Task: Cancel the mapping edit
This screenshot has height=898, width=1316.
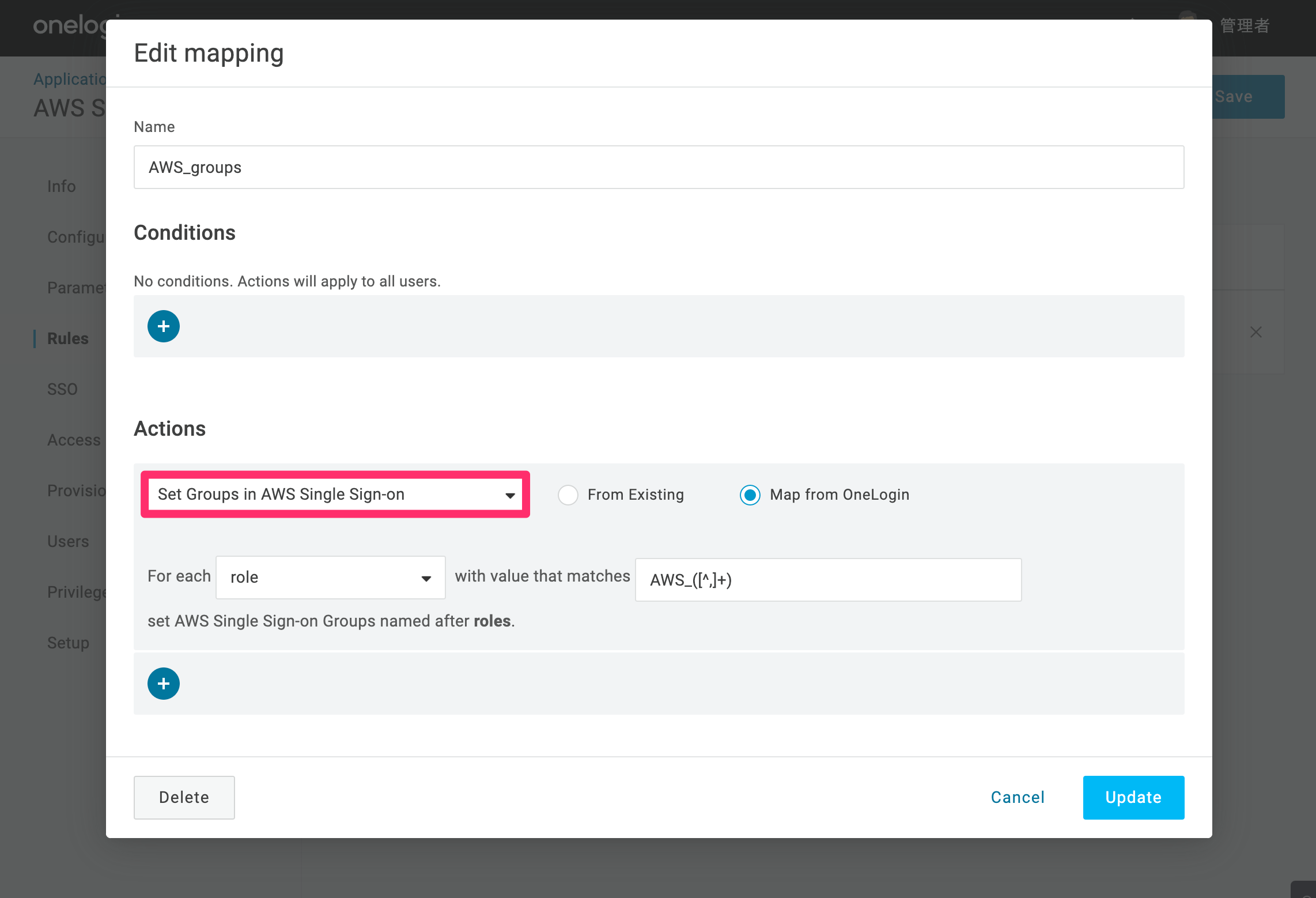Action: click(x=1018, y=798)
